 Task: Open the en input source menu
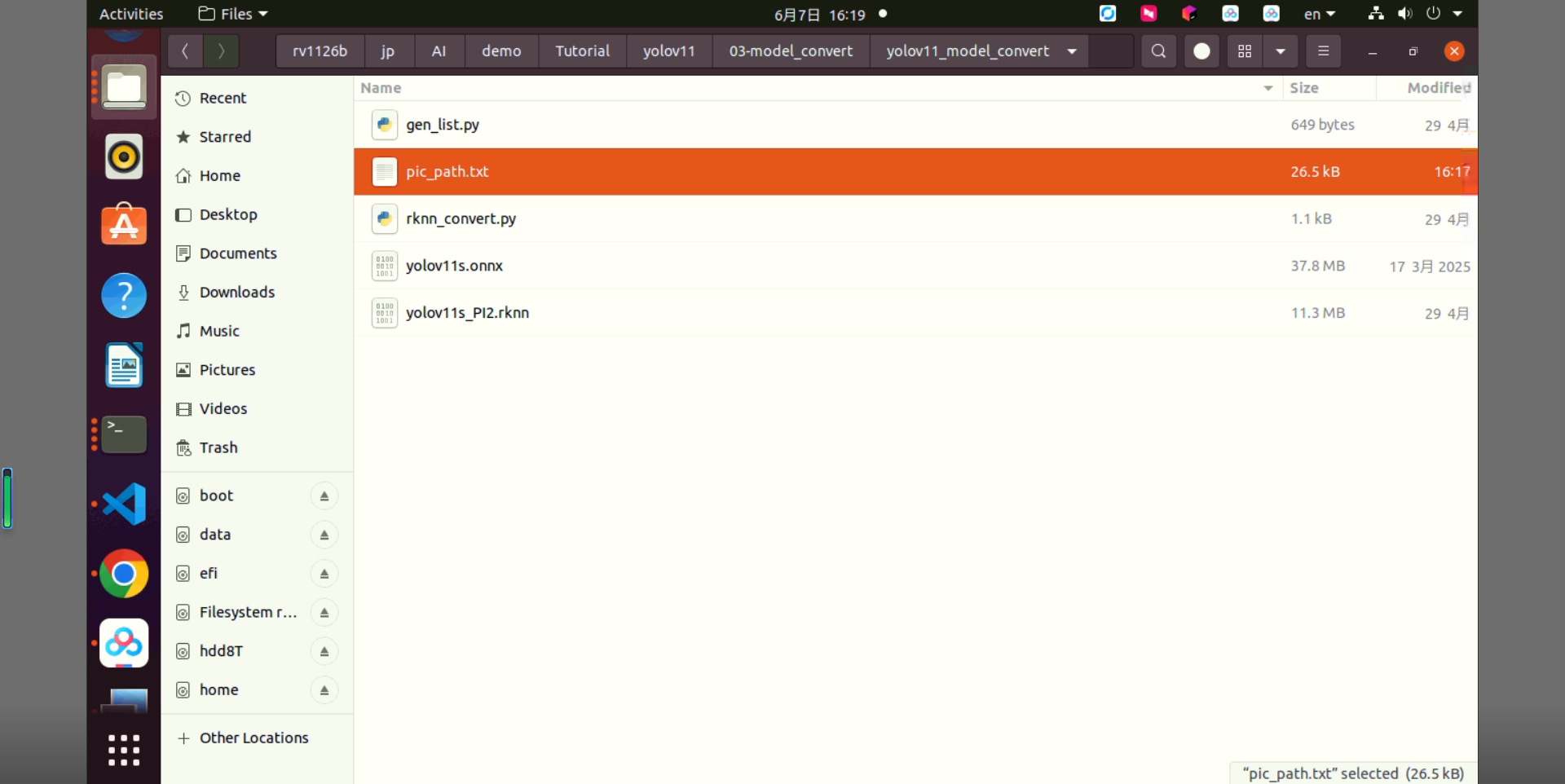1320,14
